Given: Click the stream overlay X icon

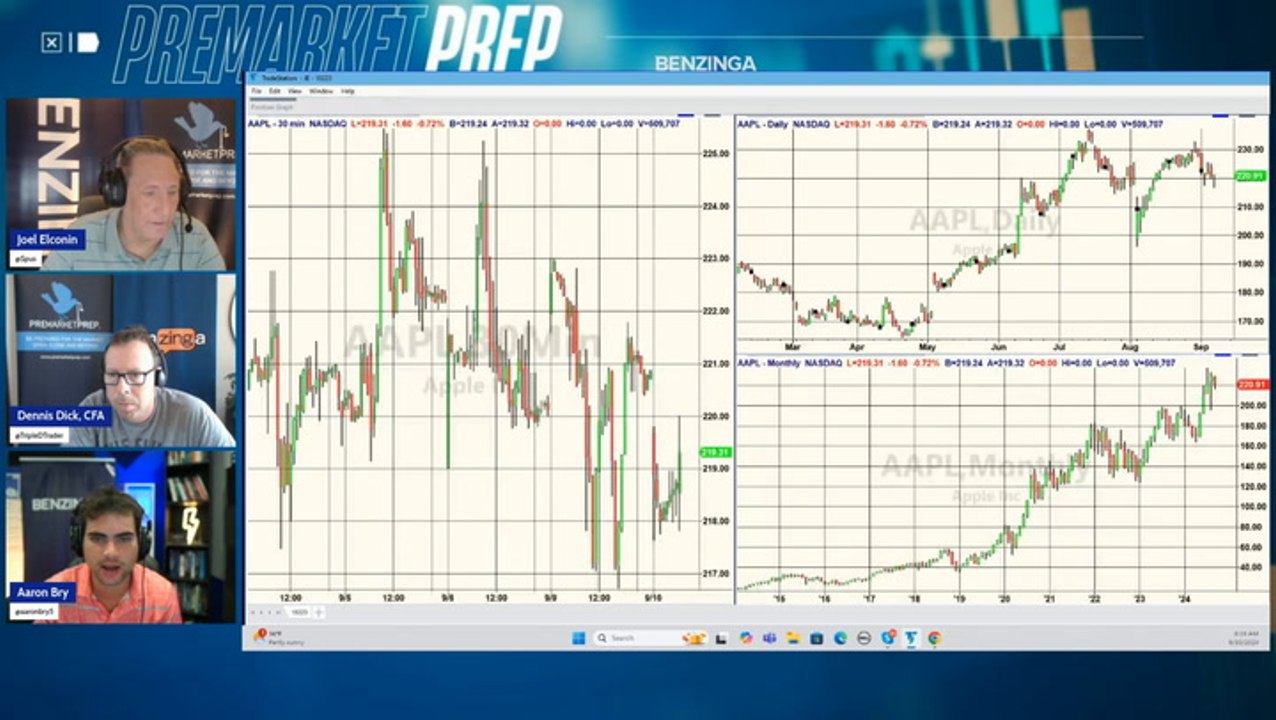Looking at the screenshot, I should [x=52, y=42].
